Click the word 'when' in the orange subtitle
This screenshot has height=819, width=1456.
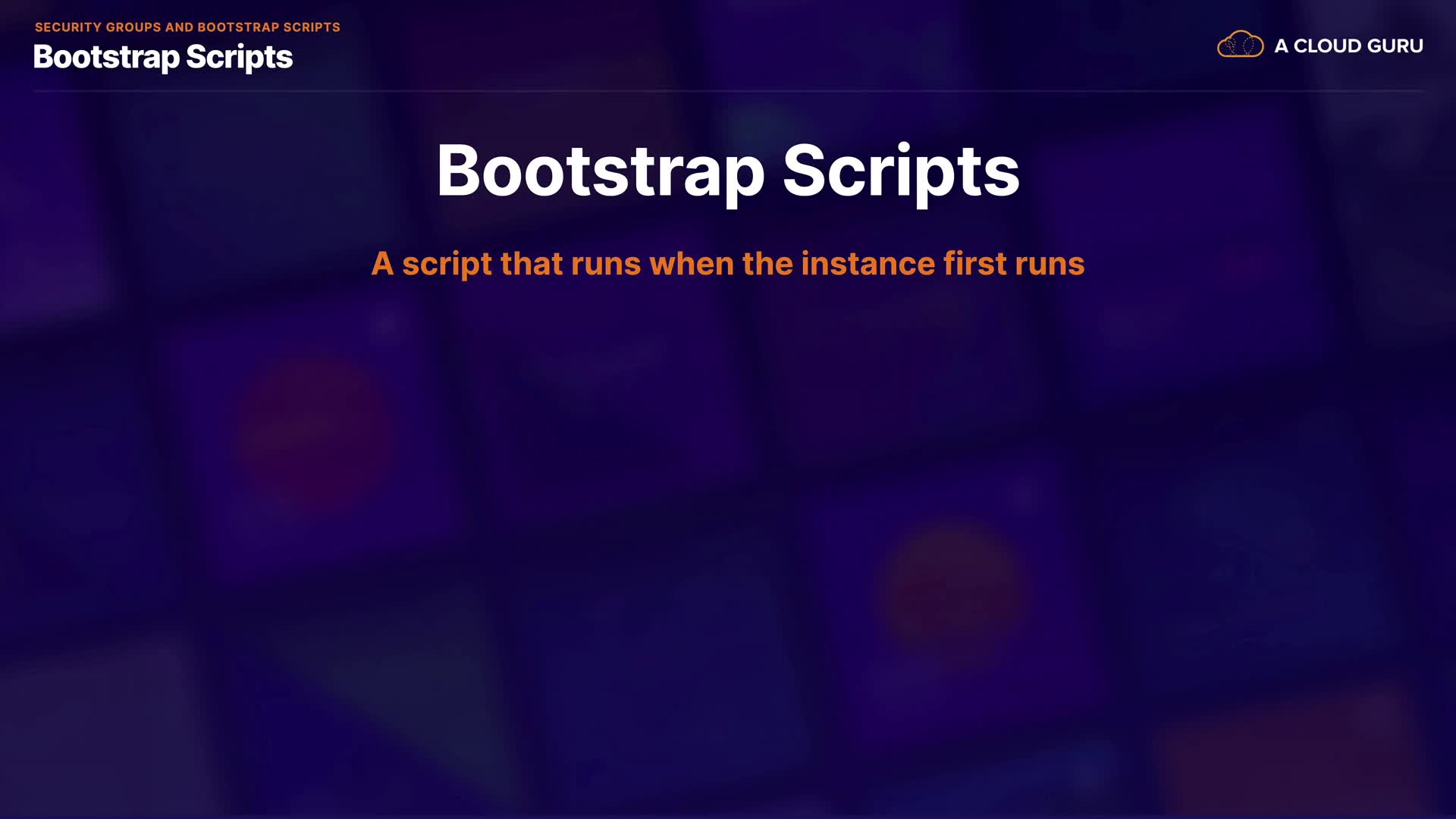pyautogui.click(x=691, y=264)
